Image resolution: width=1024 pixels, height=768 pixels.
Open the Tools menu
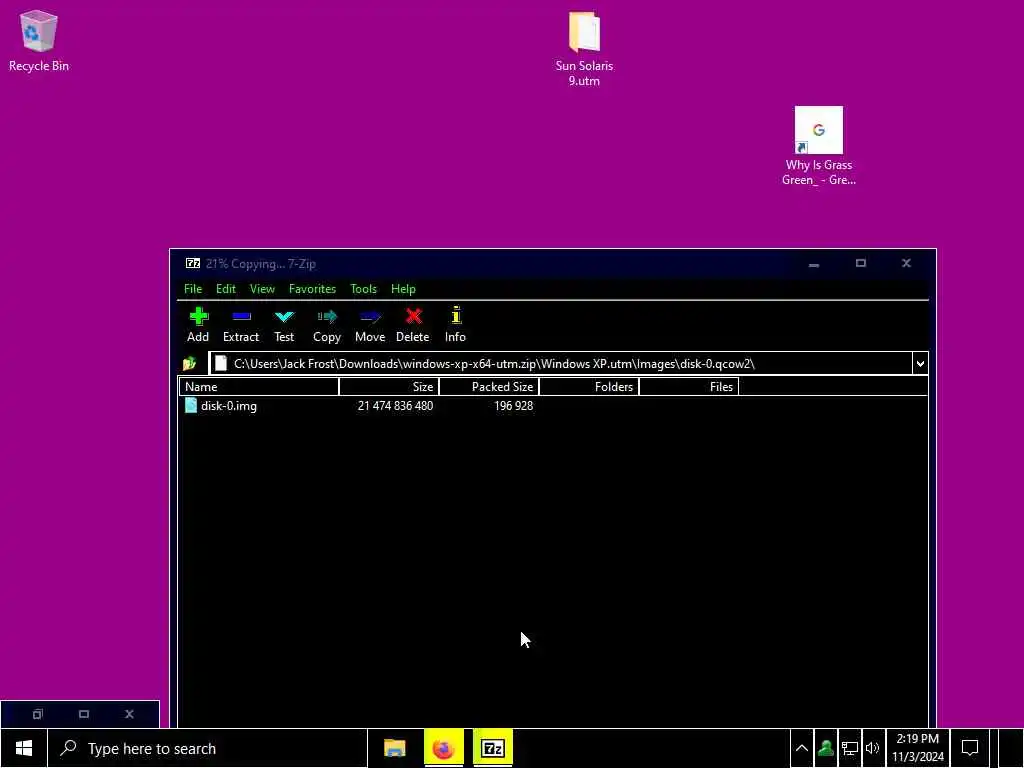(x=363, y=289)
